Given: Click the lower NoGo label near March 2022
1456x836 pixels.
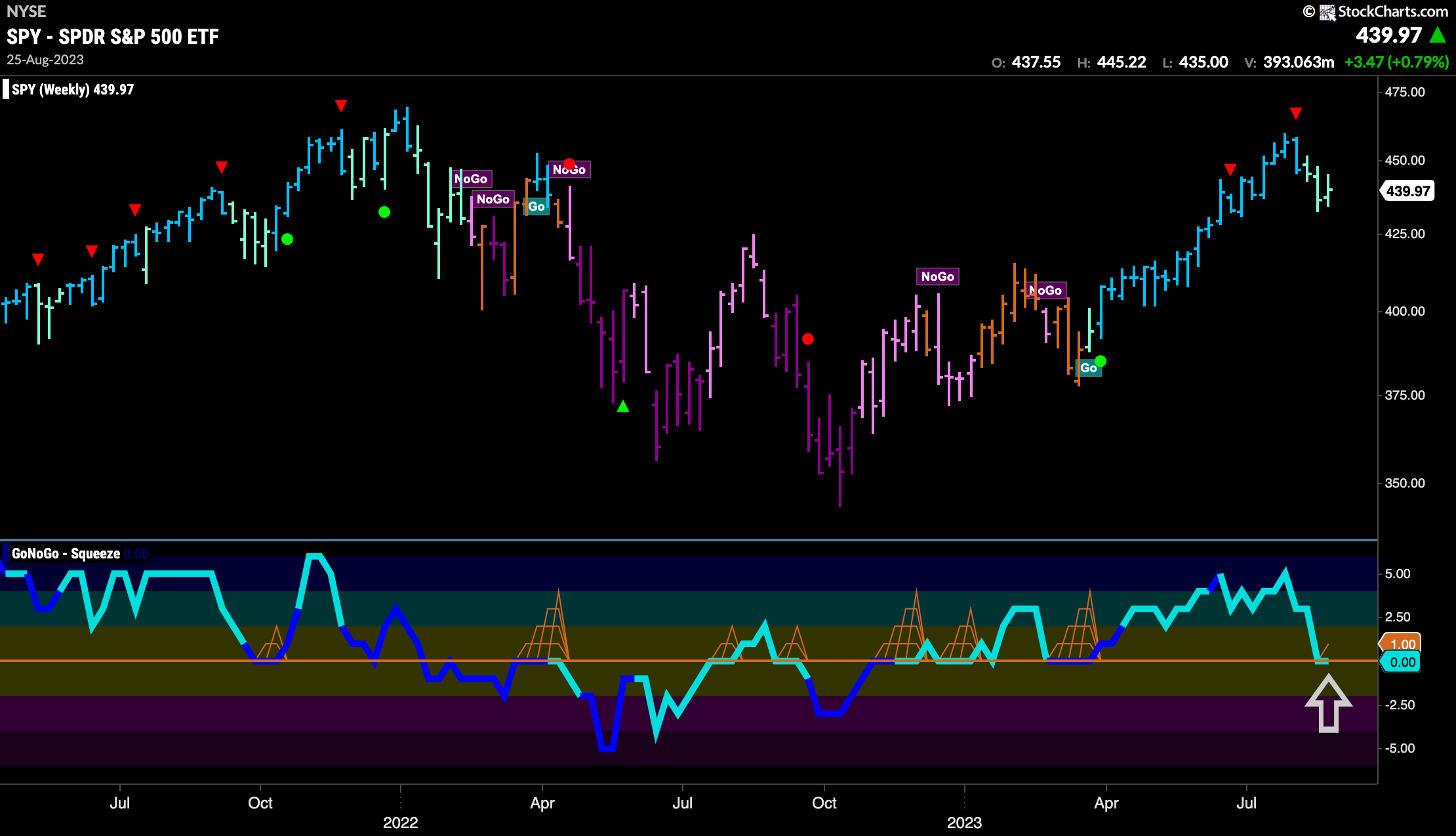Looking at the screenshot, I should (493, 199).
